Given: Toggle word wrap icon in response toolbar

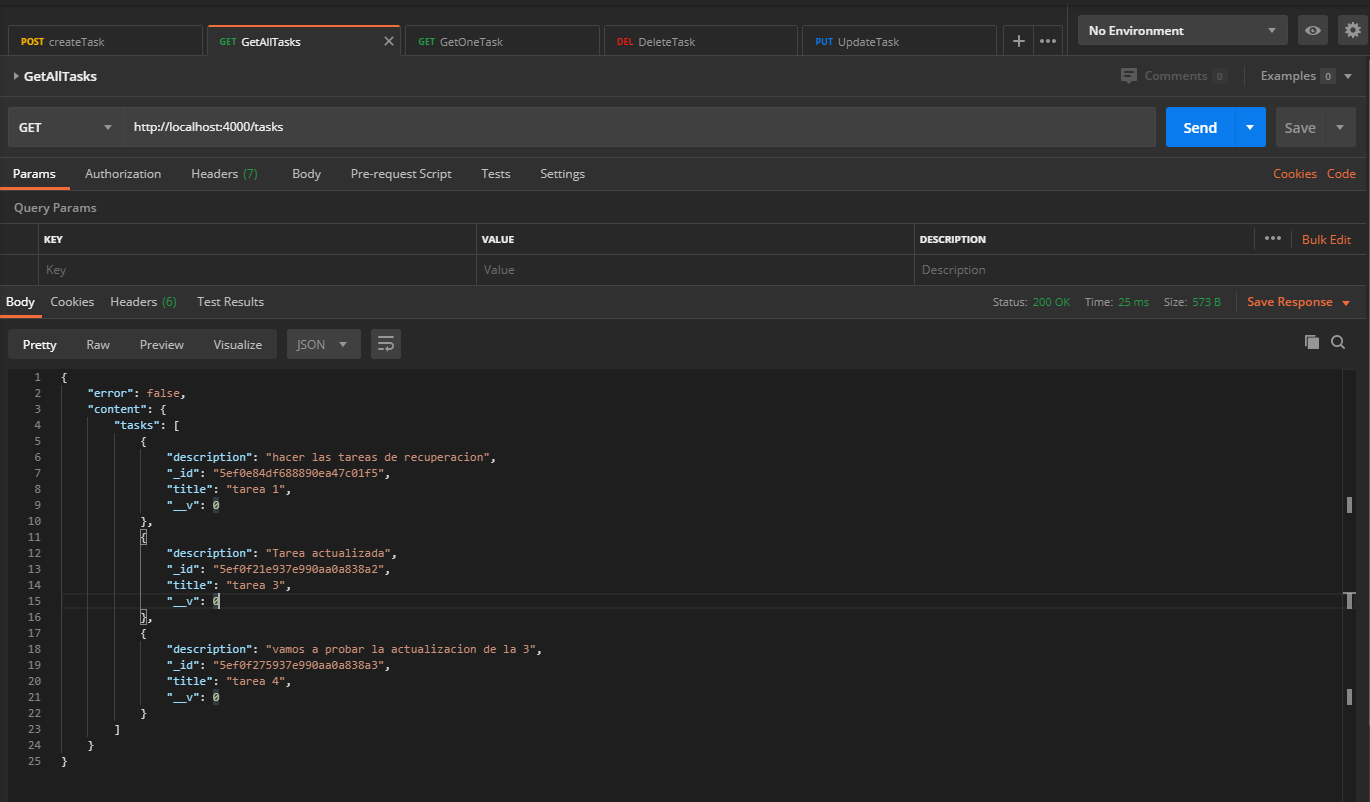Looking at the screenshot, I should [386, 344].
